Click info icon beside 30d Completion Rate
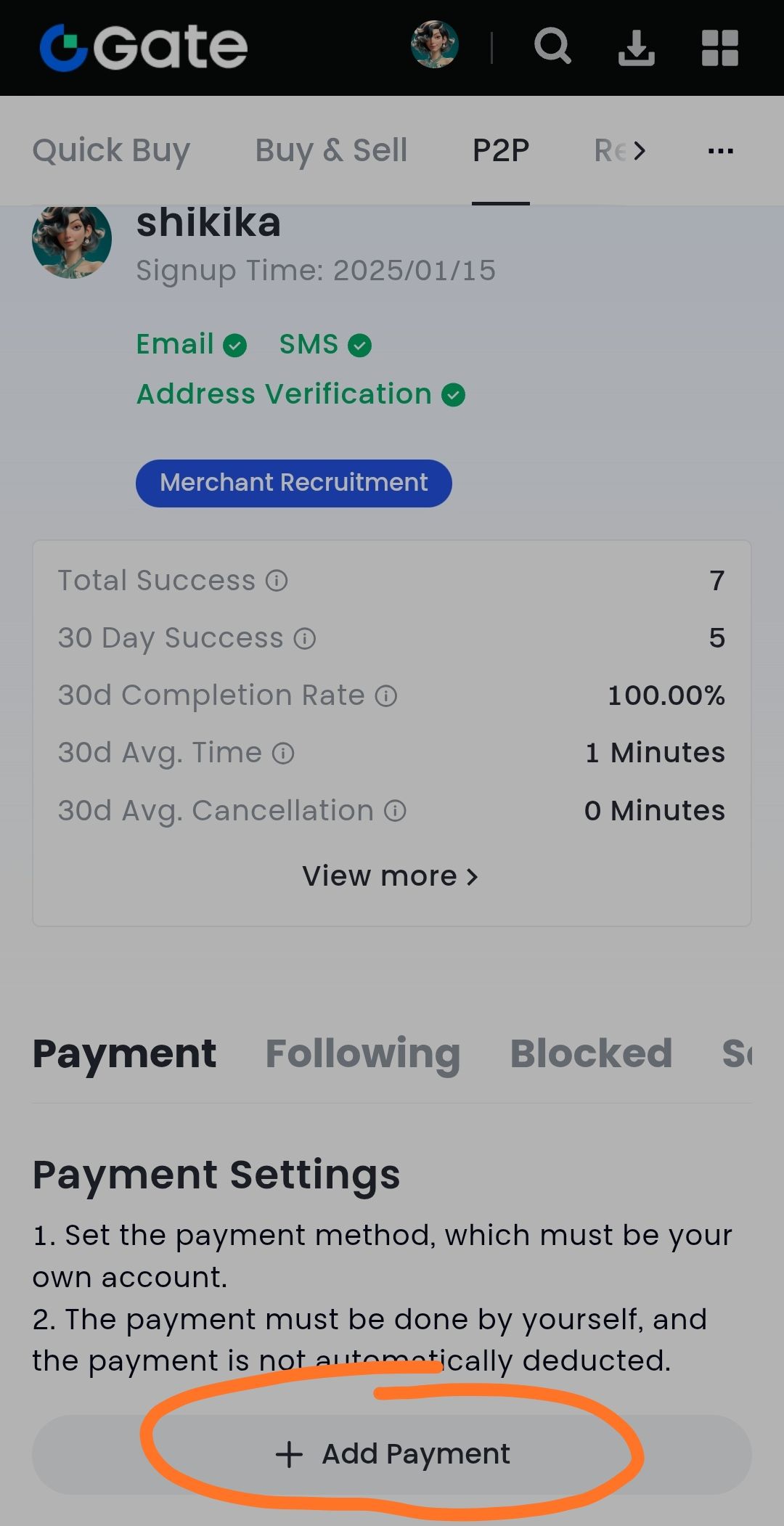Screen dimensions: 784x1526 (386, 696)
